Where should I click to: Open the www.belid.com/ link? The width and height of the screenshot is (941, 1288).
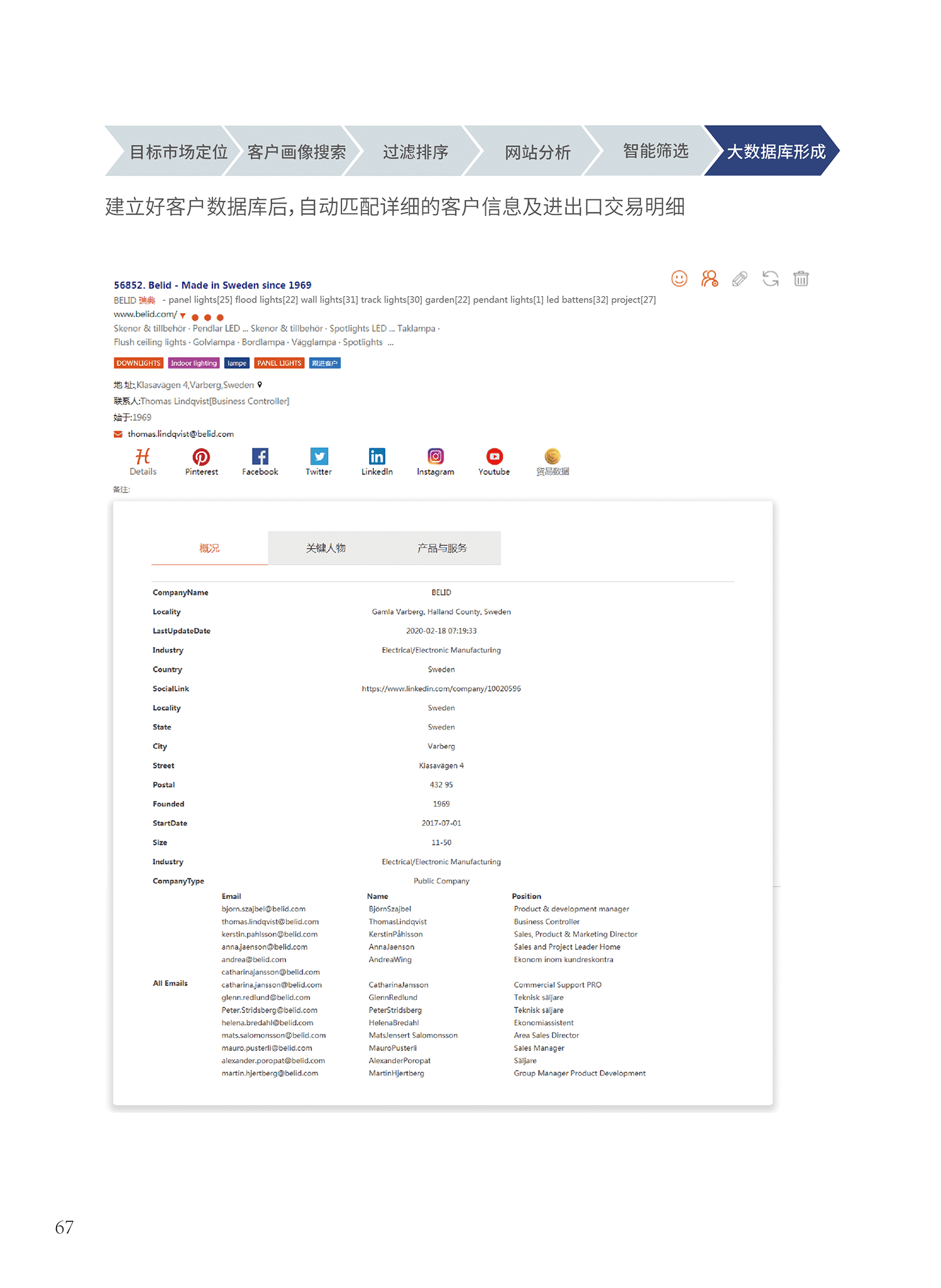coord(145,314)
